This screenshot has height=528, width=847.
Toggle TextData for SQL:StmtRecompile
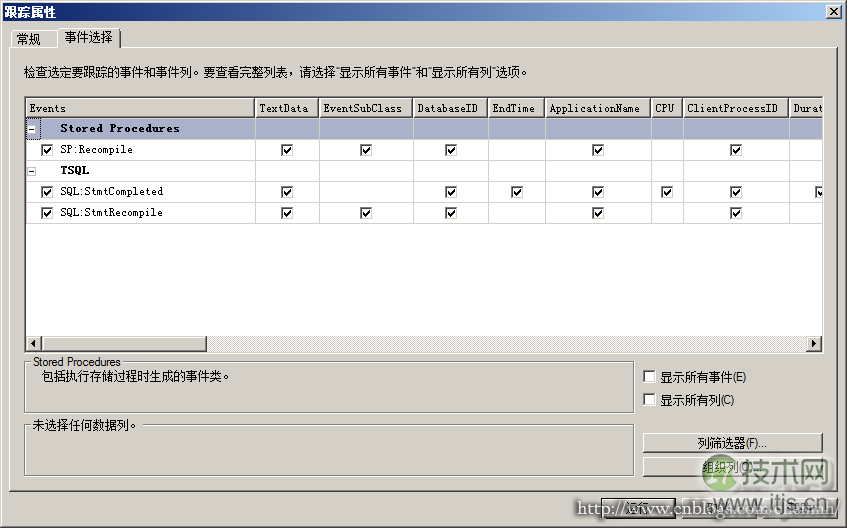tap(287, 213)
